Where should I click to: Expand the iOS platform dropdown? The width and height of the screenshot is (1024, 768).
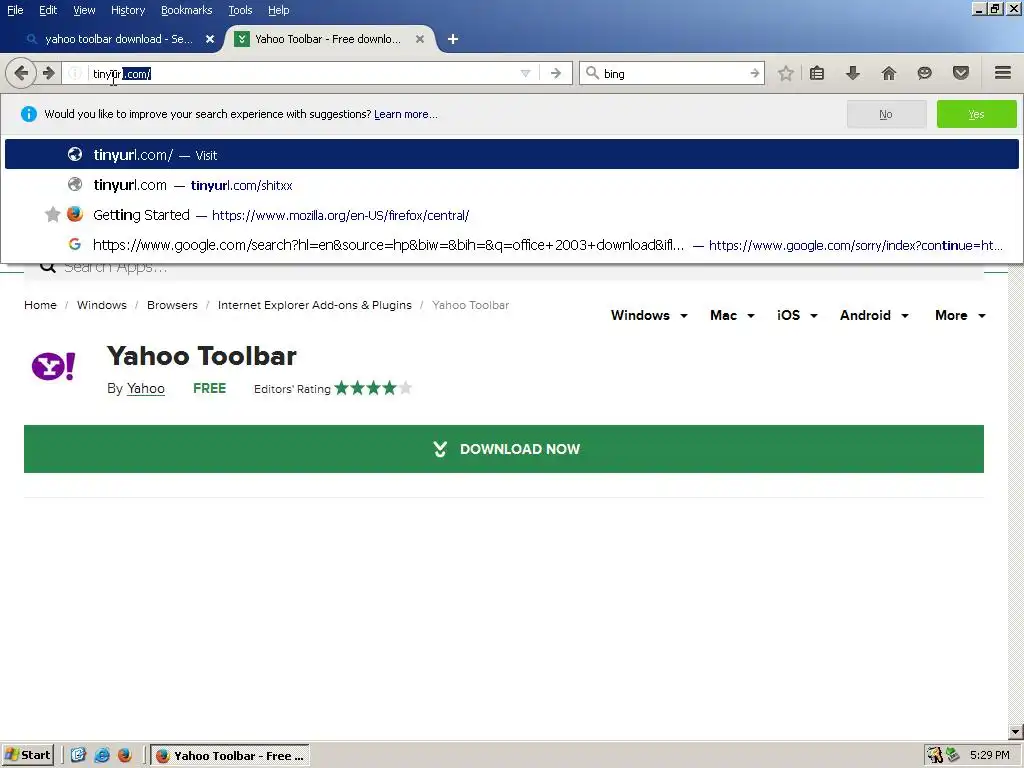point(797,315)
